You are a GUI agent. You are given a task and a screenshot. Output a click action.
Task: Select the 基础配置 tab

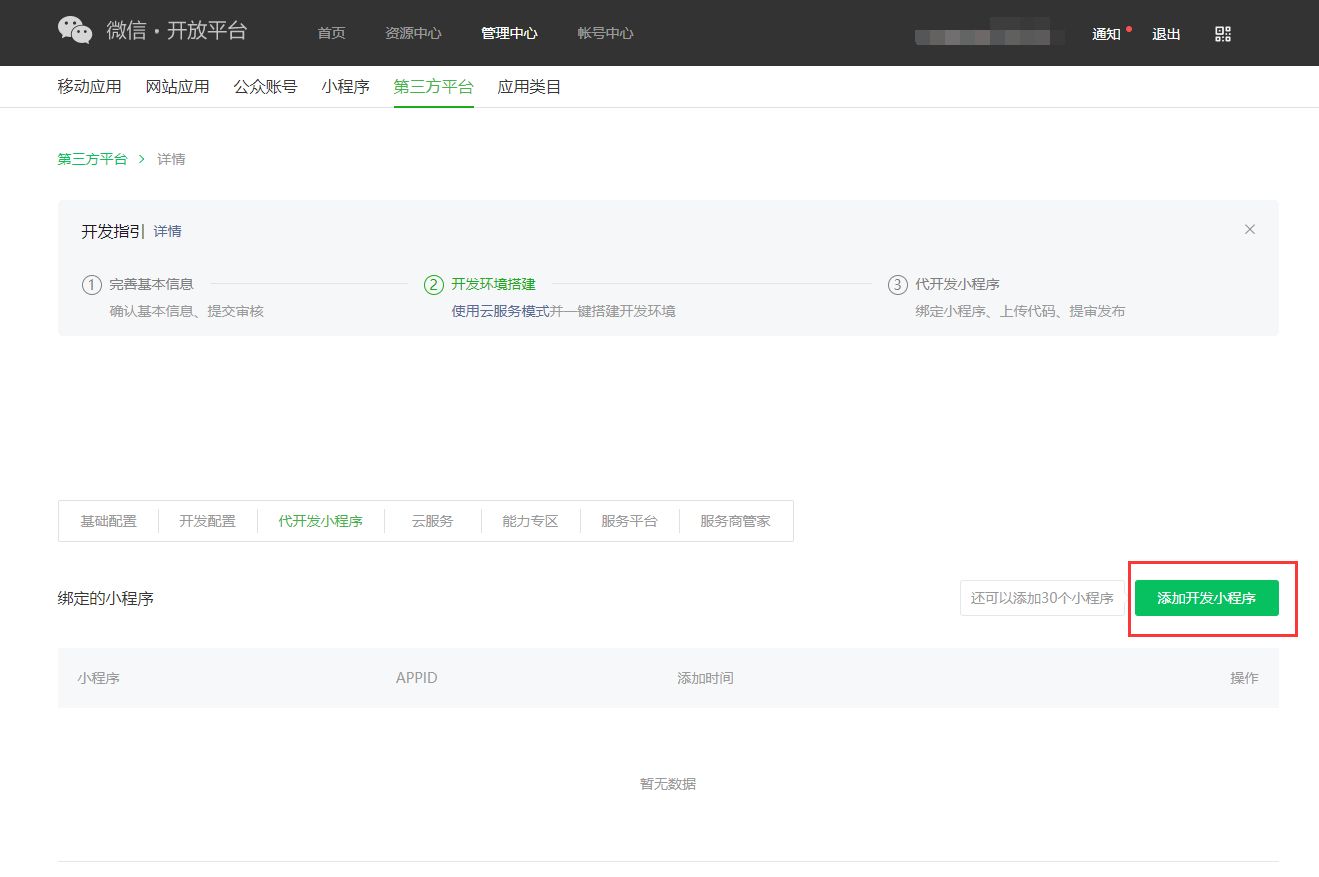108,521
